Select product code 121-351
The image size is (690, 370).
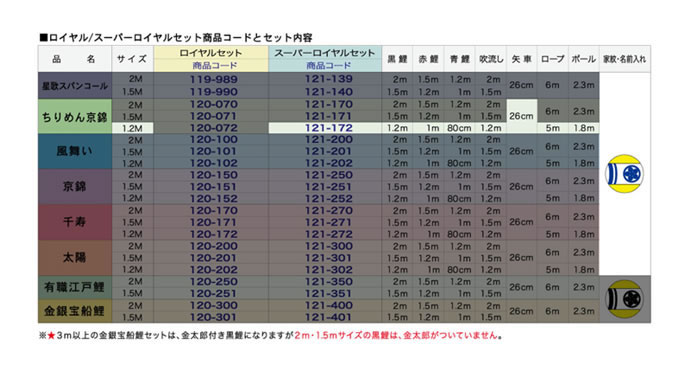click(329, 293)
